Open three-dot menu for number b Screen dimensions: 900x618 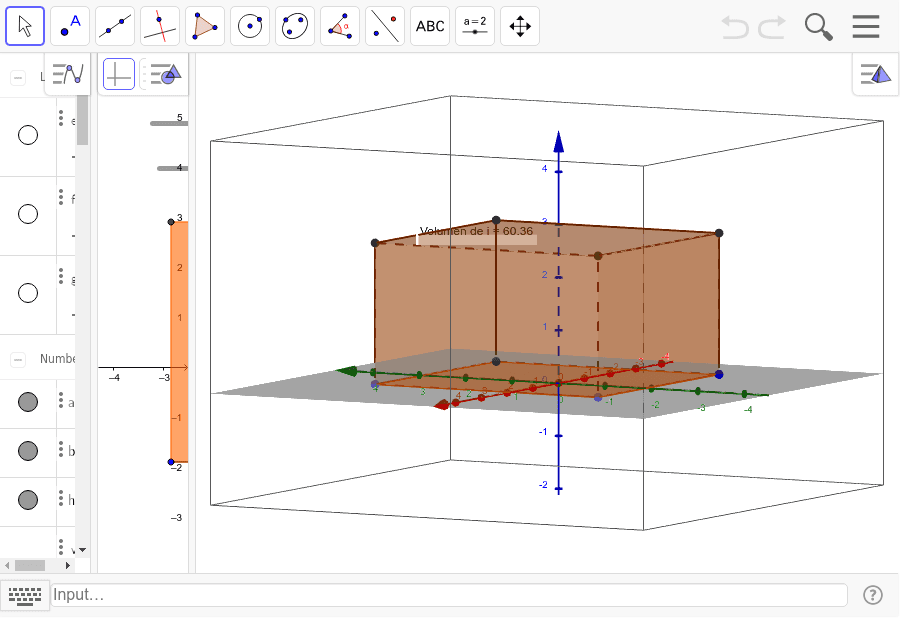click(x=61, y=449)
